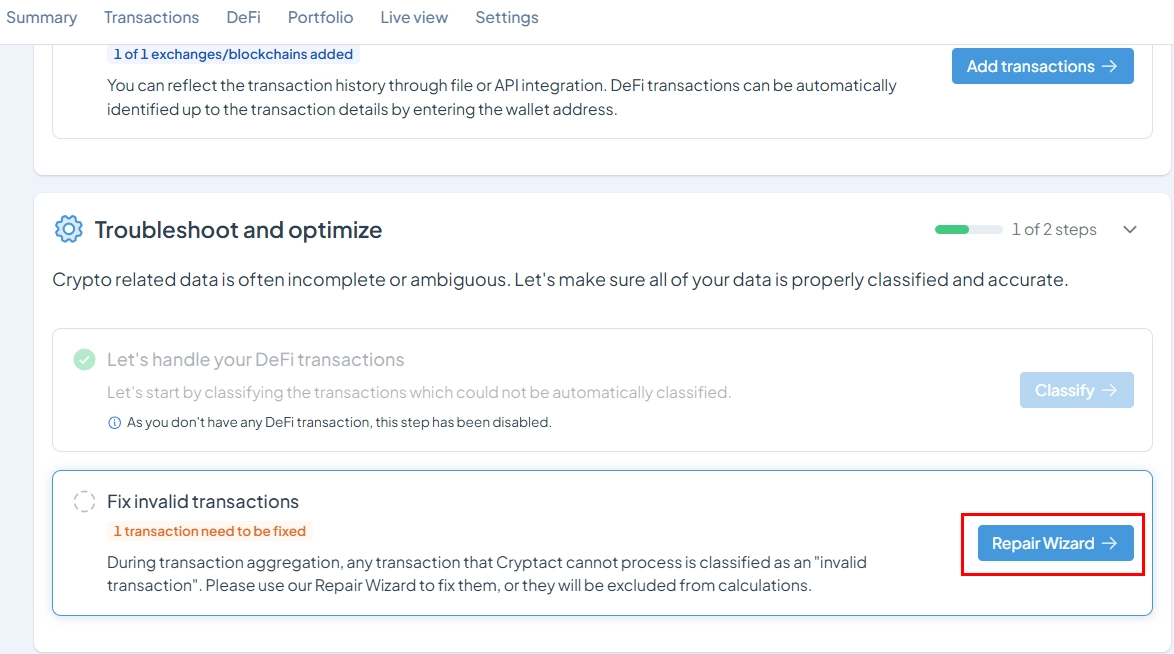Open the Summary tab

pos(42,17)
